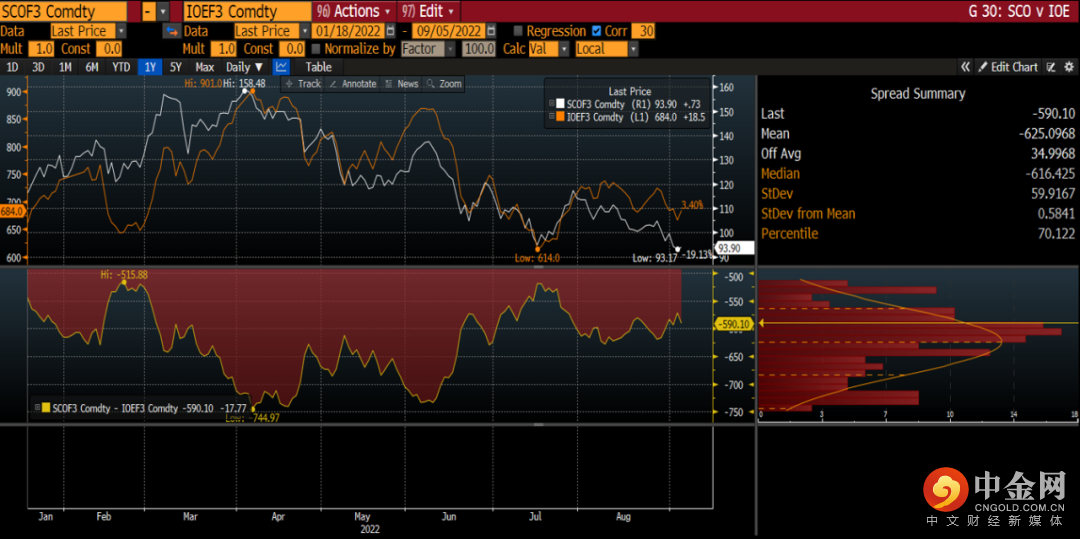Select the 5Y time range

coord(176,67)
